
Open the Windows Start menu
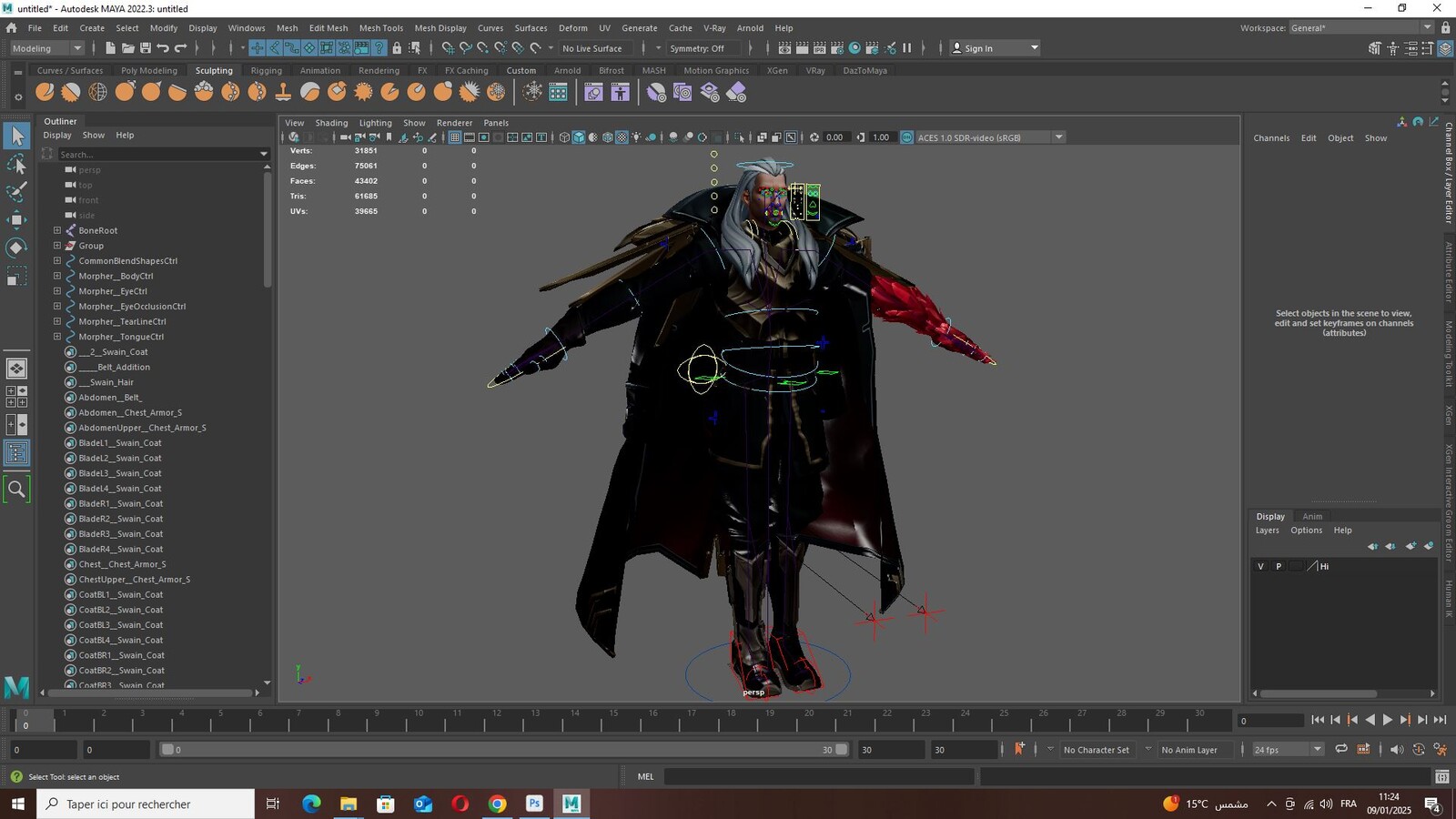pyautogui.click(x=18, y=804)
